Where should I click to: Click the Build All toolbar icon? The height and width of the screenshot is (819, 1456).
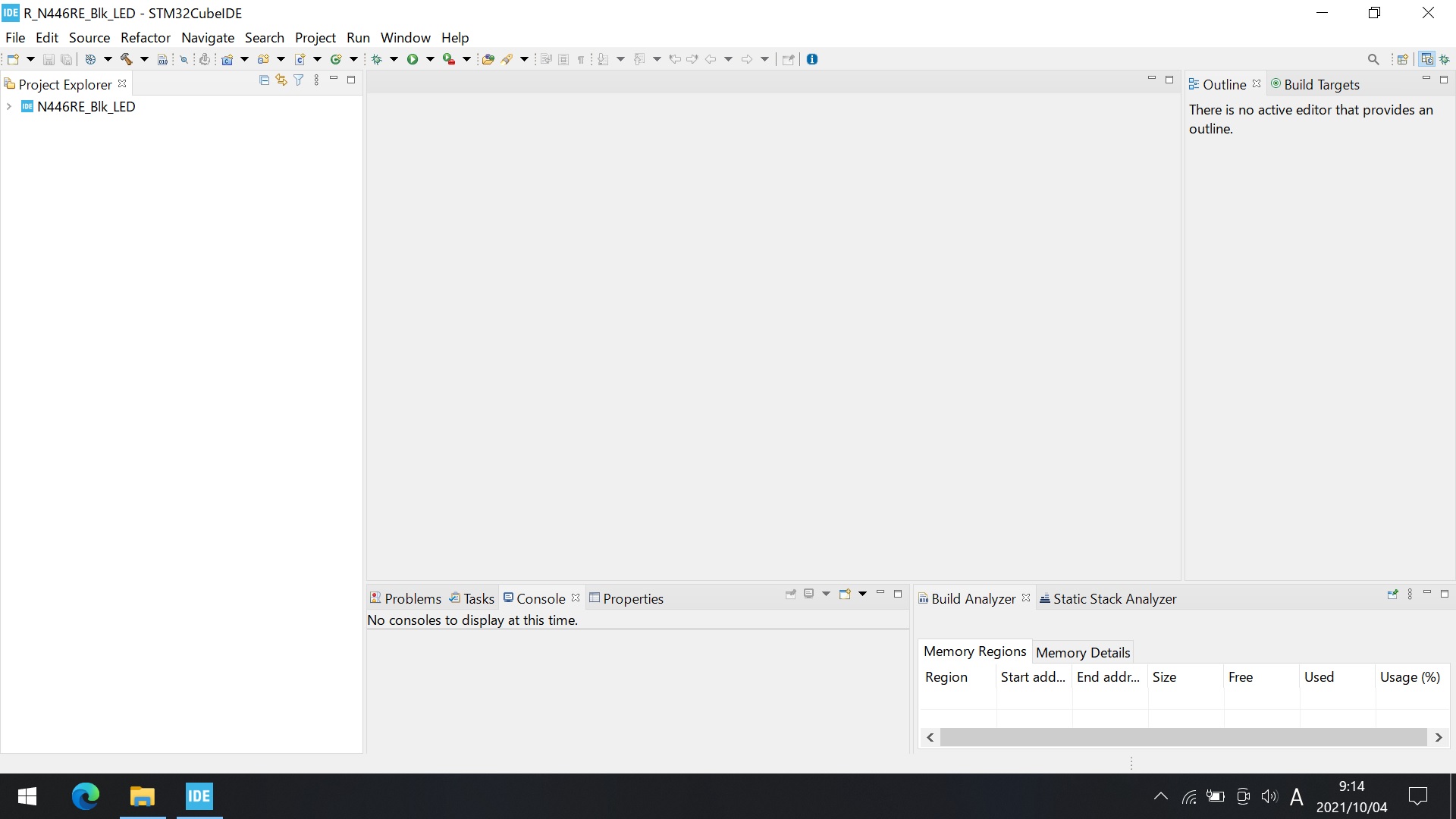pyautogui.click(x=126, y=58)
